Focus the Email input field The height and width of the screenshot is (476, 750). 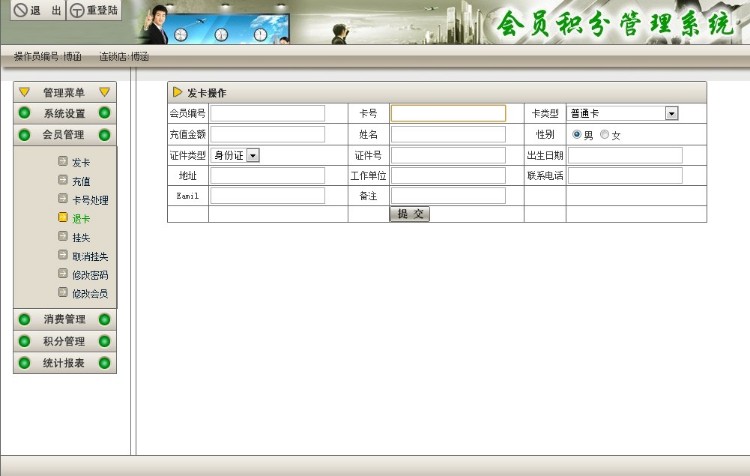pyautogui.click(x=267, y=196)
